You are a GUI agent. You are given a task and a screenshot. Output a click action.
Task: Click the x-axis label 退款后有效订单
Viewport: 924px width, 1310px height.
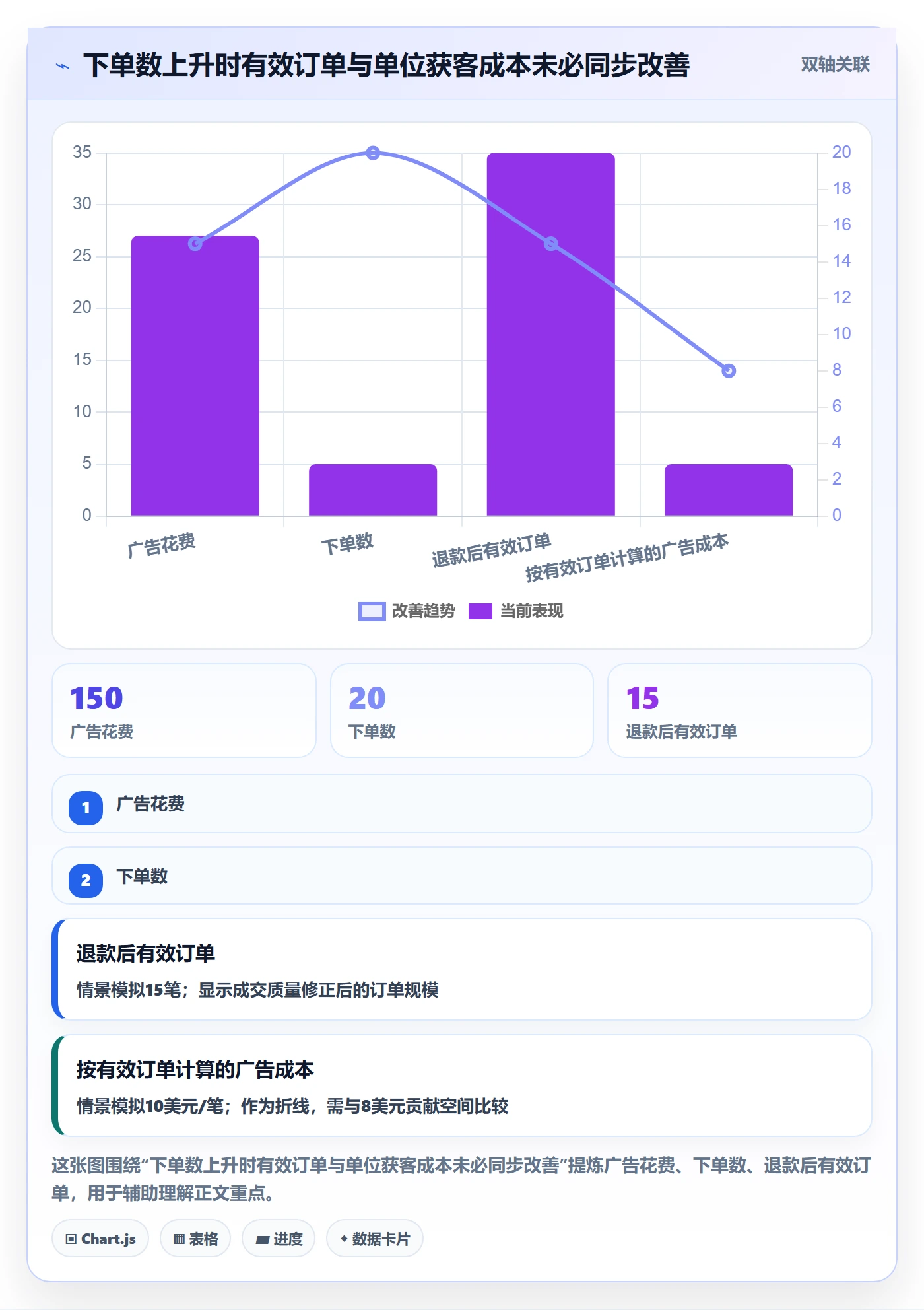[491, 550]
